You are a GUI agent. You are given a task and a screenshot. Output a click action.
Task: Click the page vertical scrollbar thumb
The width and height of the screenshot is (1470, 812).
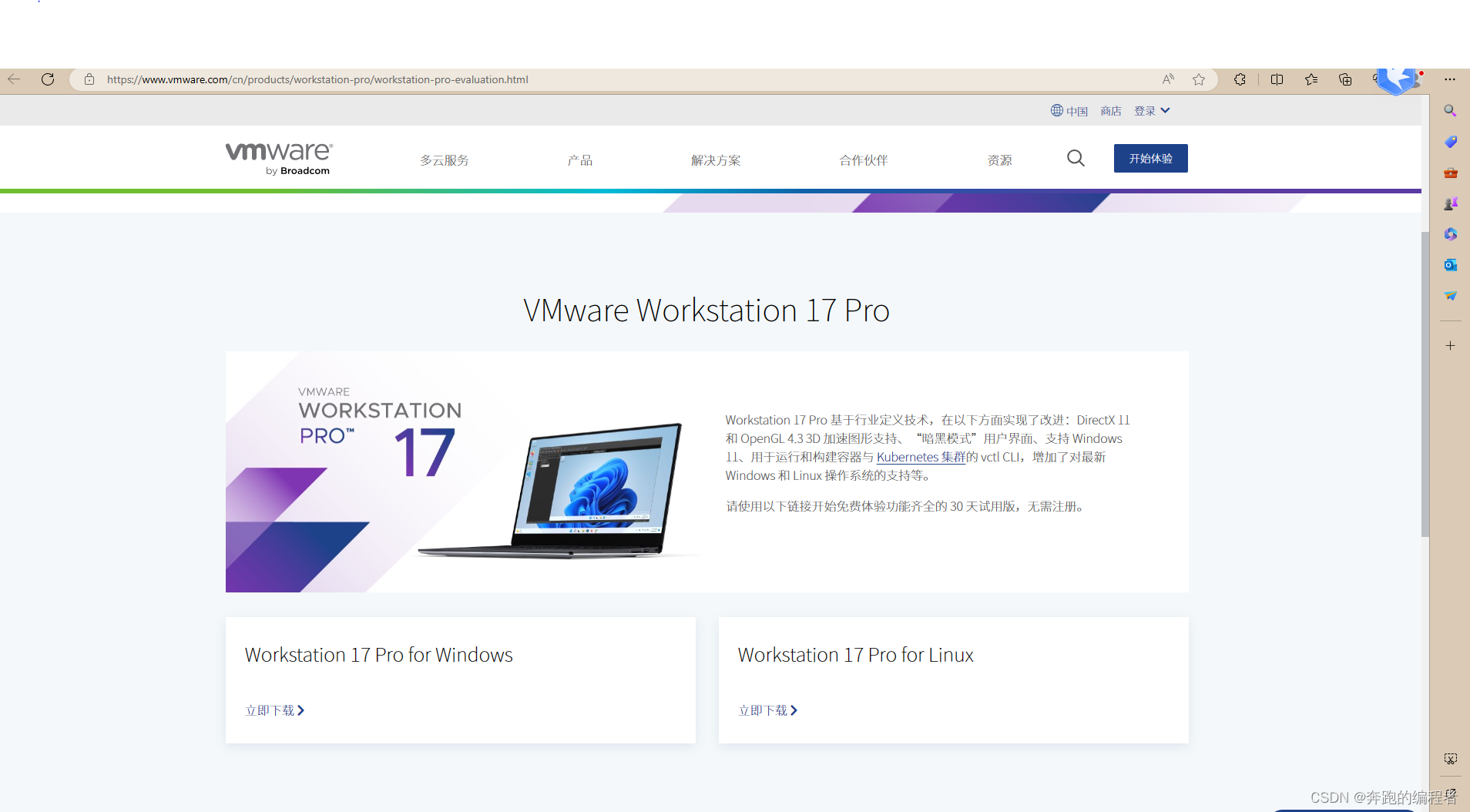[x=1425, y=383]
